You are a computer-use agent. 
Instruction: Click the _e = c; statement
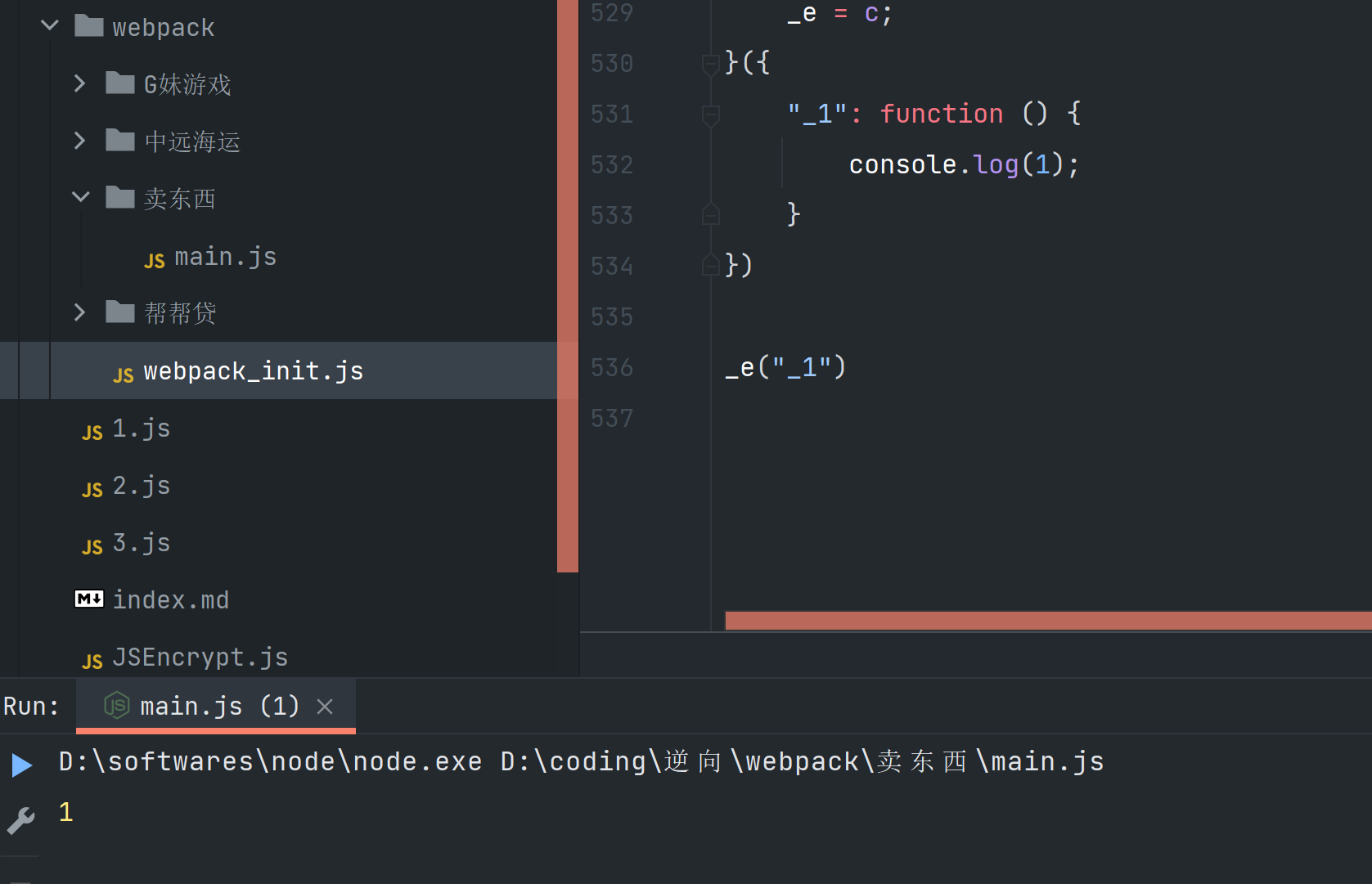[839, 13]
